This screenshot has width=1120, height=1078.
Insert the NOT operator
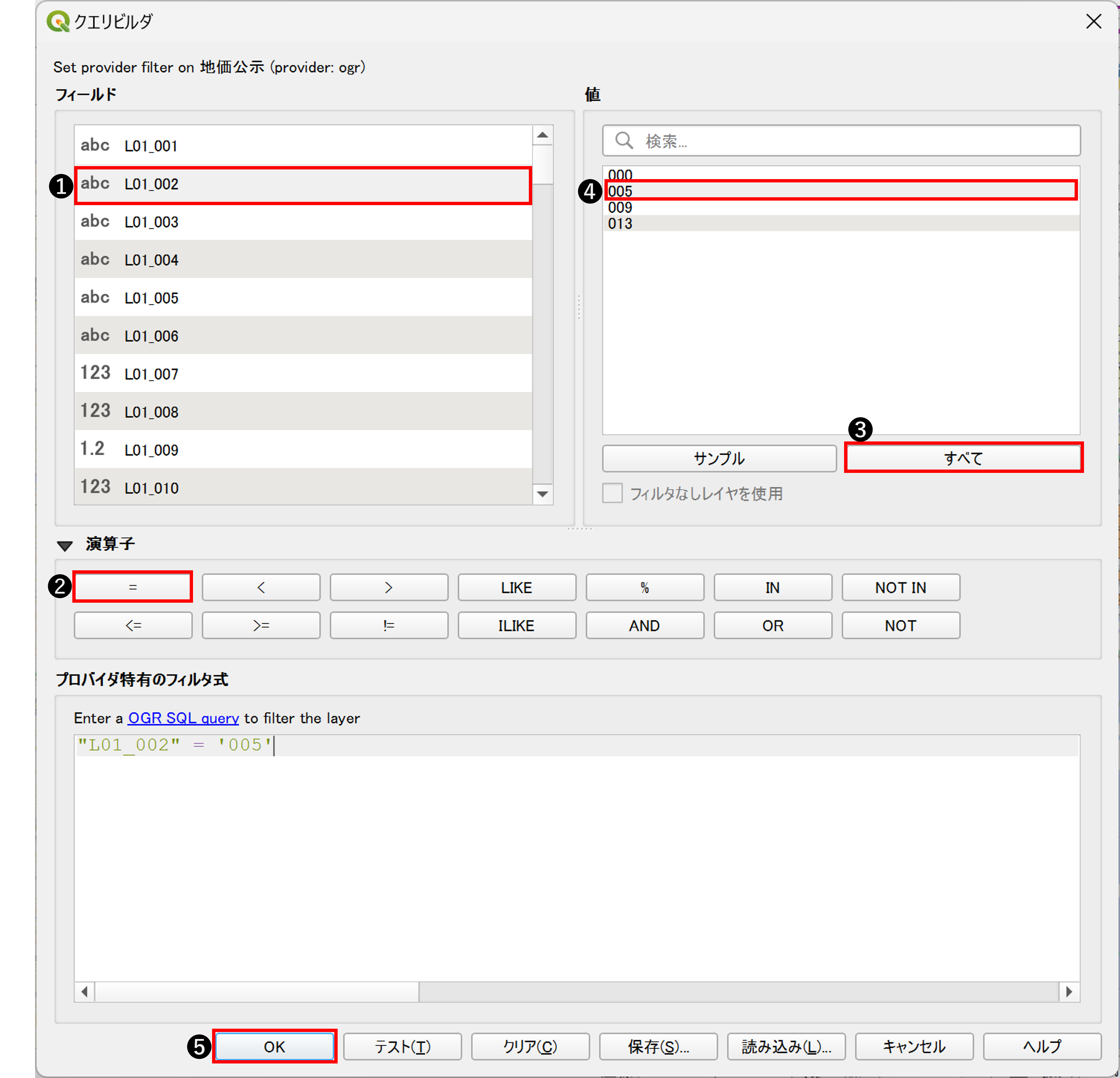901,625
